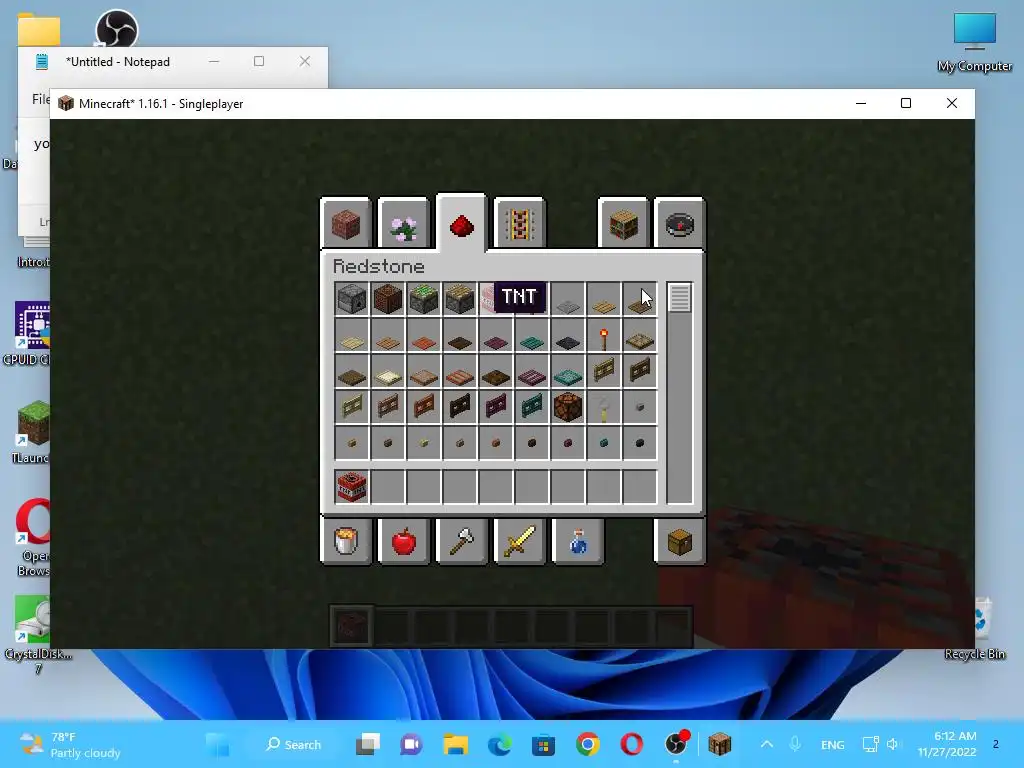This screenshot has height=768, width=1024.
Task: Pick up the oak button
Action: (352, 443)
